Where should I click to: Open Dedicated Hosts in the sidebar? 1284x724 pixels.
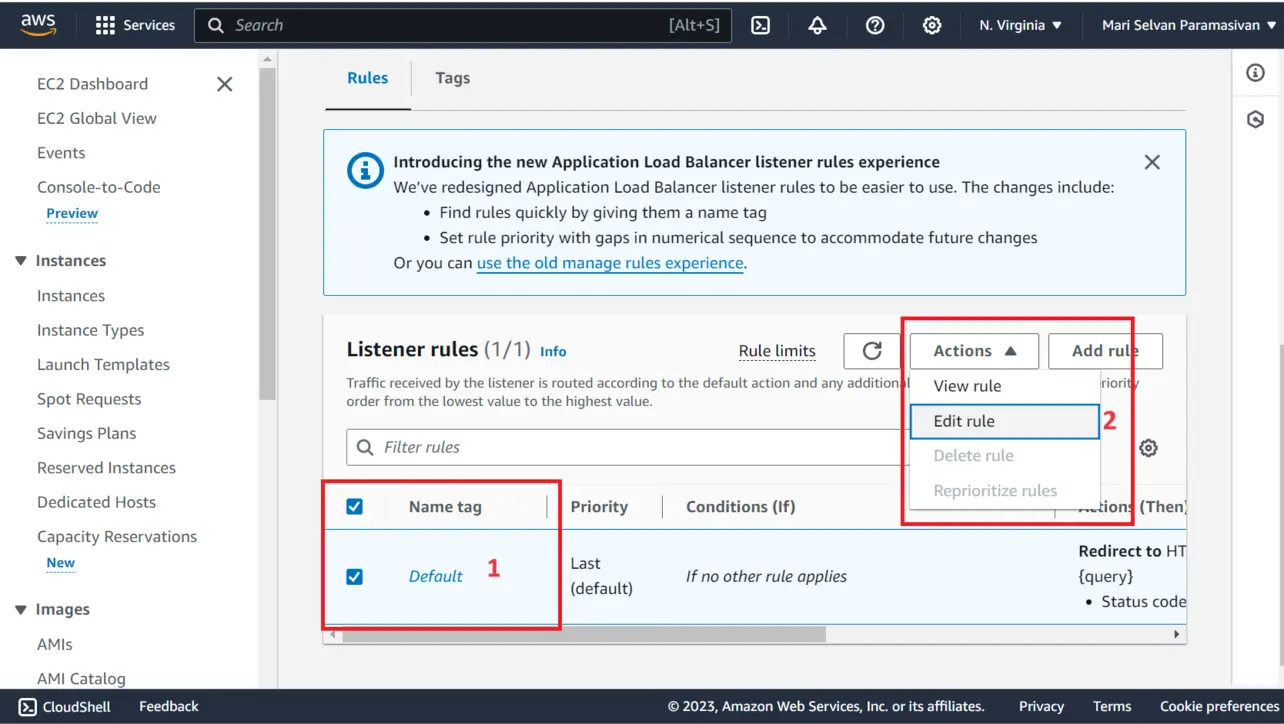click(96, 502)
